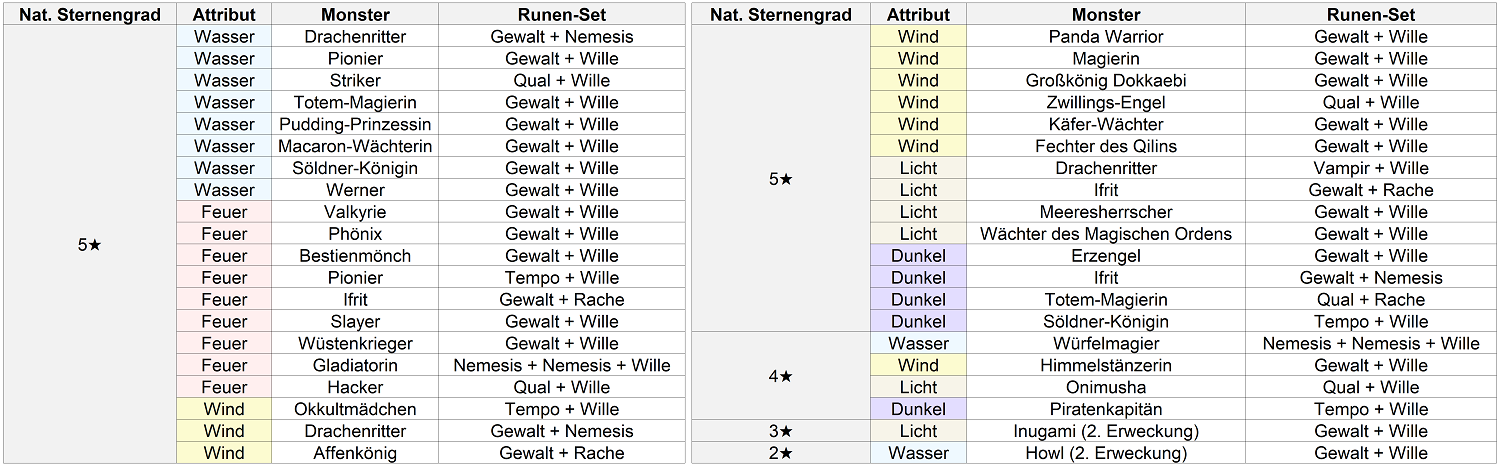
Task: Select the Zwillings-Engel monster cell
Action: pos(1106,103)
